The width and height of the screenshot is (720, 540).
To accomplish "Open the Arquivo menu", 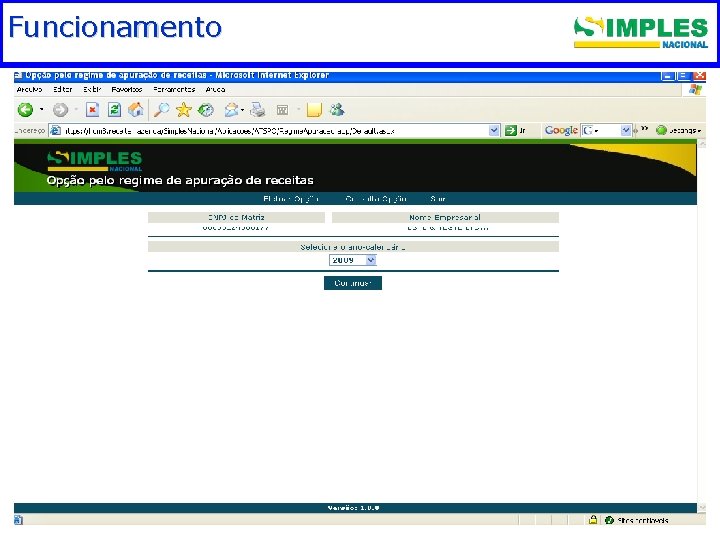I will tap(29, 90).
